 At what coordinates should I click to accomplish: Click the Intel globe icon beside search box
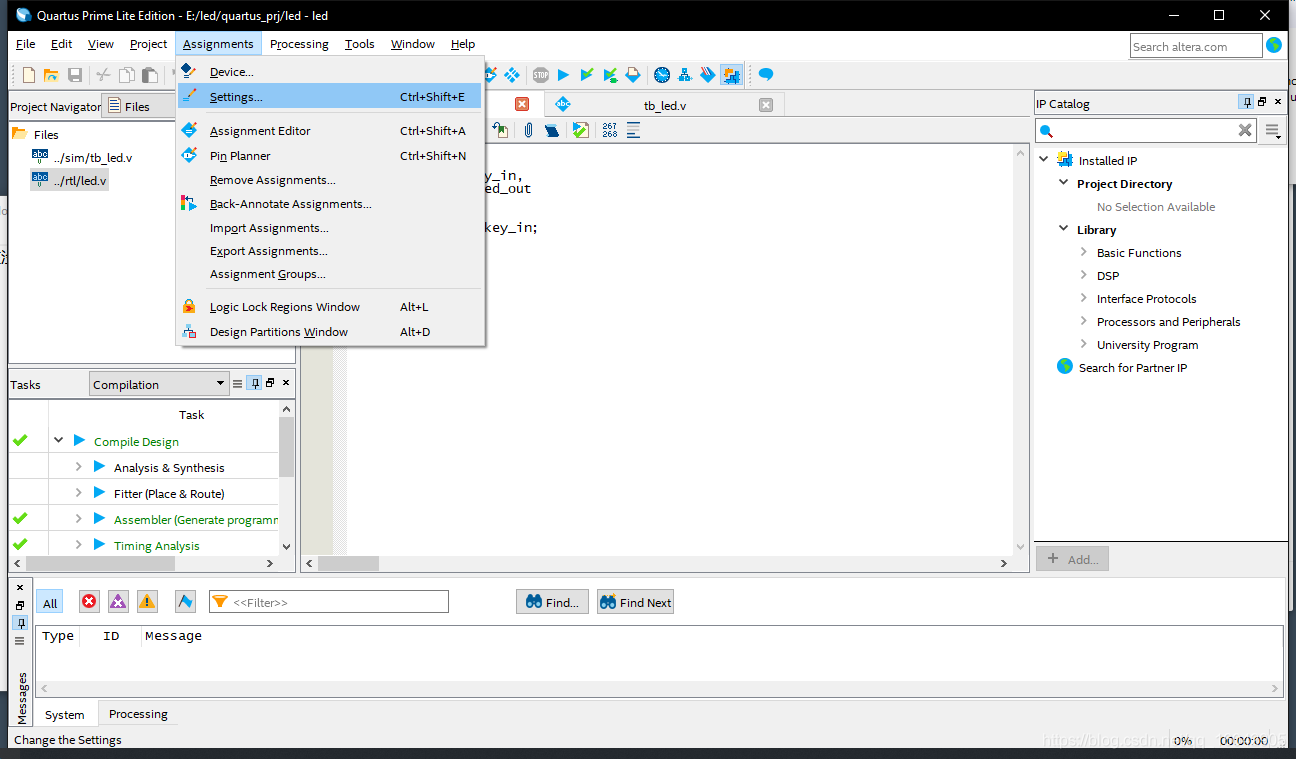[x=1274, y=45]
